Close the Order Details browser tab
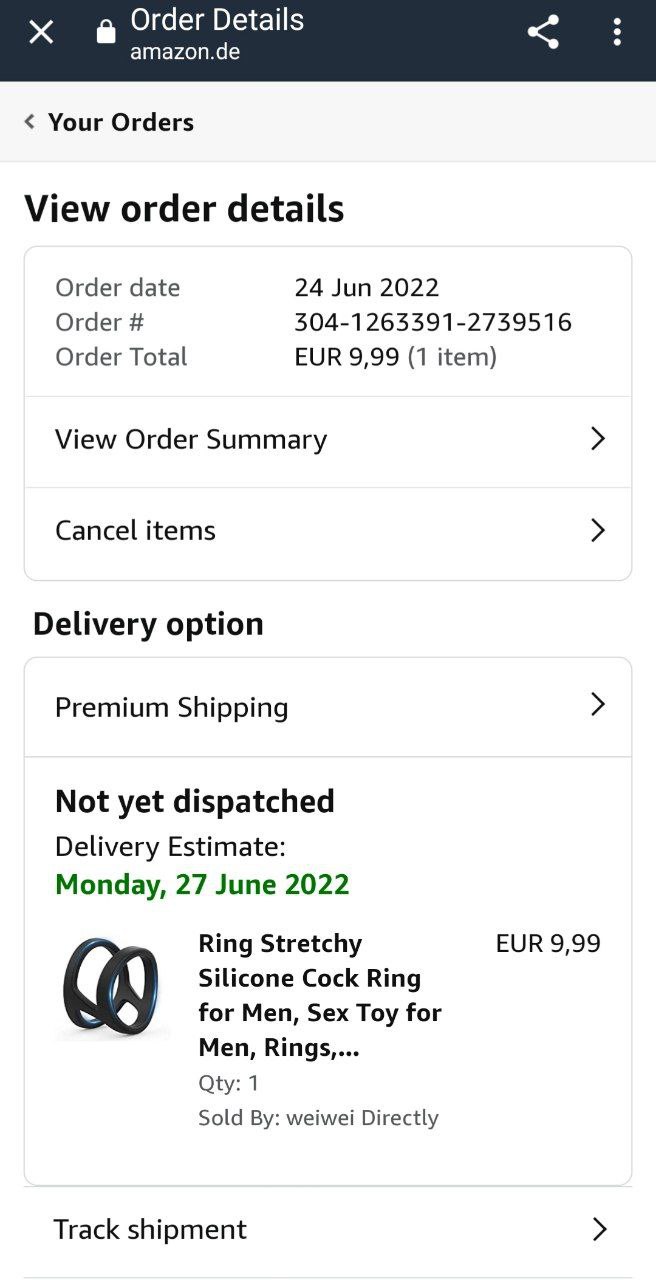Screen dimensions: 656x1280 pos(41,33)
